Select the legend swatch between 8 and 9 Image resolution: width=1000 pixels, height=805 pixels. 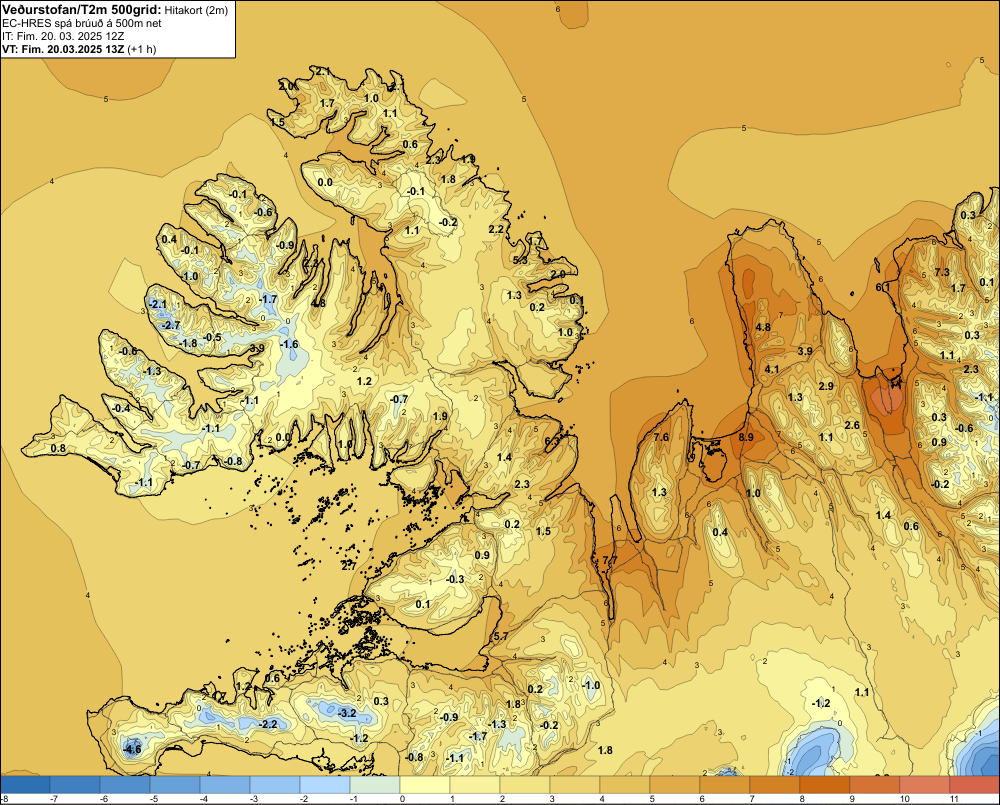coord(825,784)
